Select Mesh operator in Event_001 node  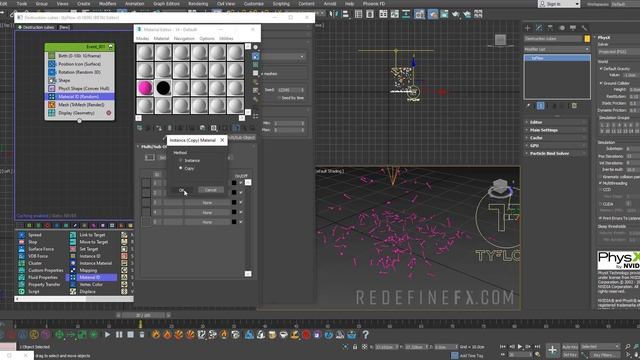(x=80, y=105)
